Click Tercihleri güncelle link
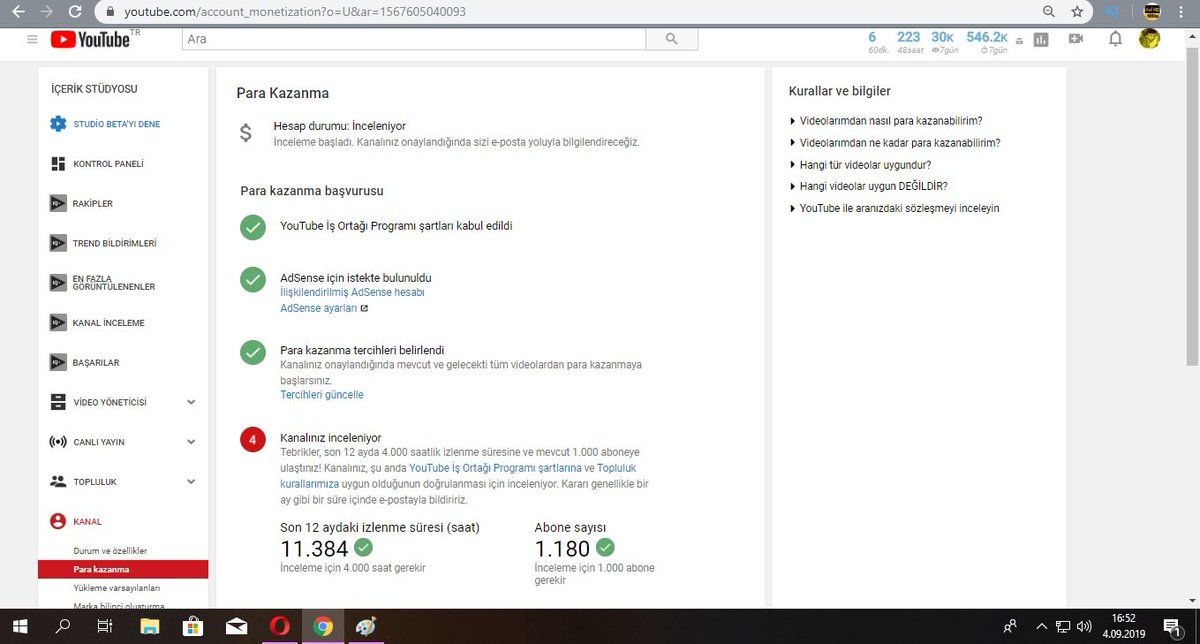Screen dimensions: 1200x644 point(322,395)
